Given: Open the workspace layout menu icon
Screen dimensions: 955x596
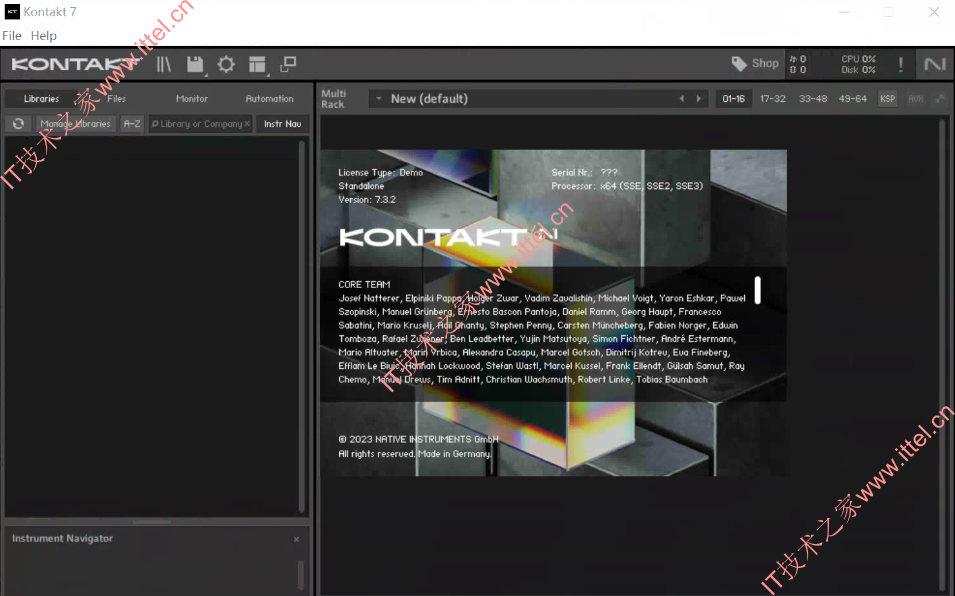Looking at the screenshot, I should pyautogui.click(x=257, y=64).
